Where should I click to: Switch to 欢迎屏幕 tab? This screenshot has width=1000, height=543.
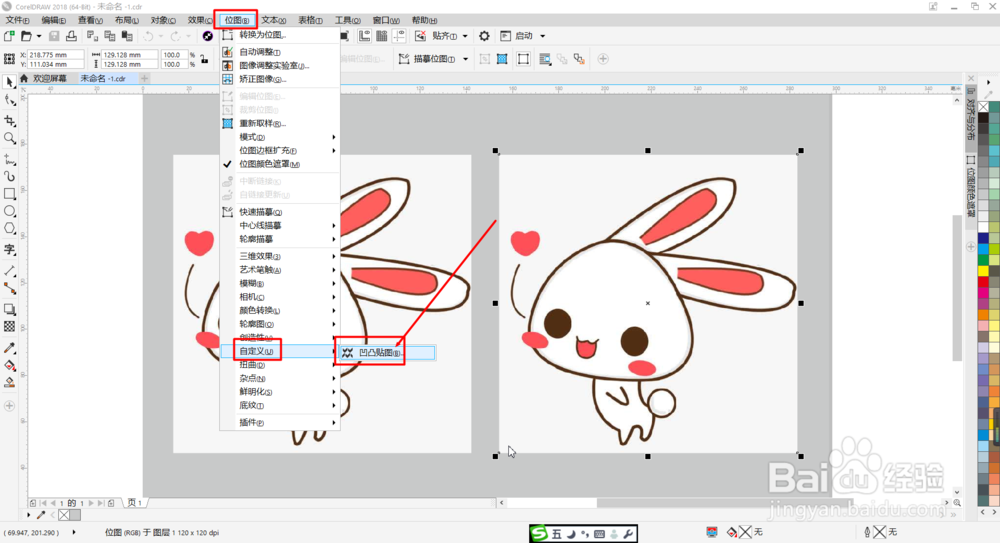[x=50, y=78]
